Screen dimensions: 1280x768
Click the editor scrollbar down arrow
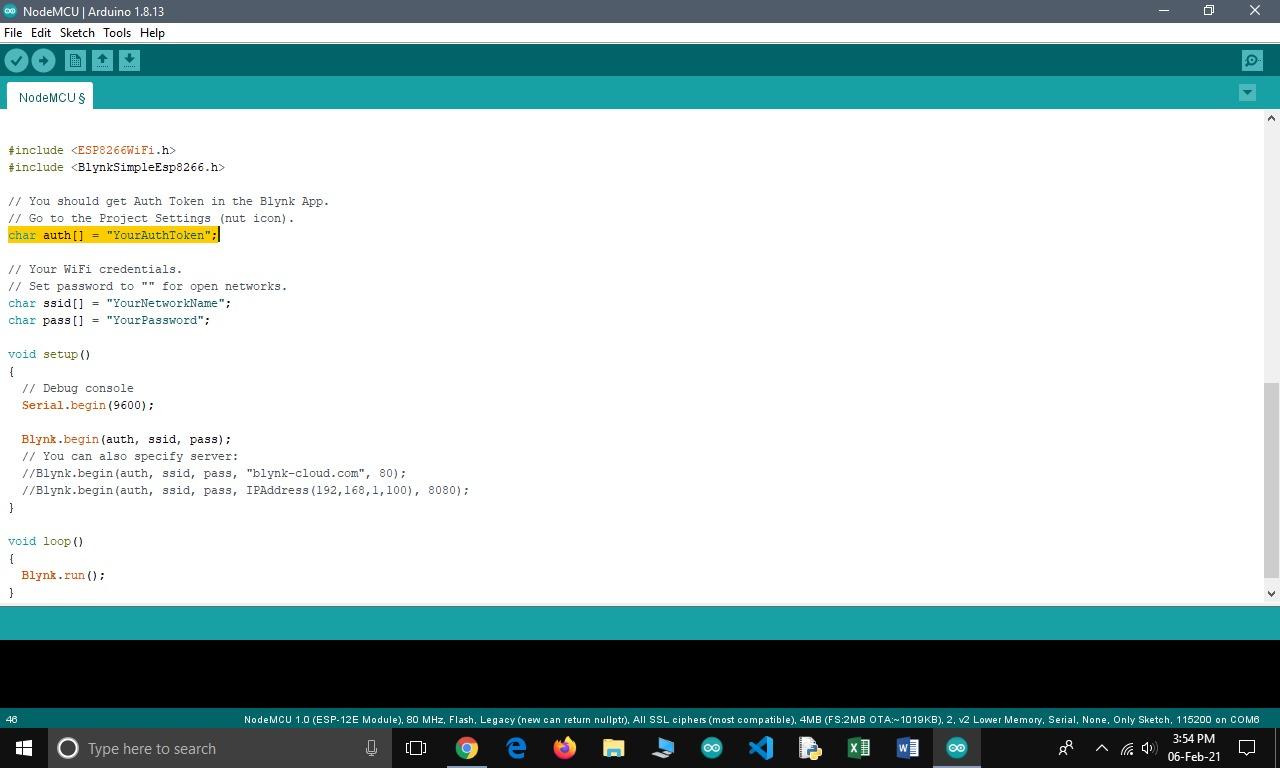pos(1271,594)
